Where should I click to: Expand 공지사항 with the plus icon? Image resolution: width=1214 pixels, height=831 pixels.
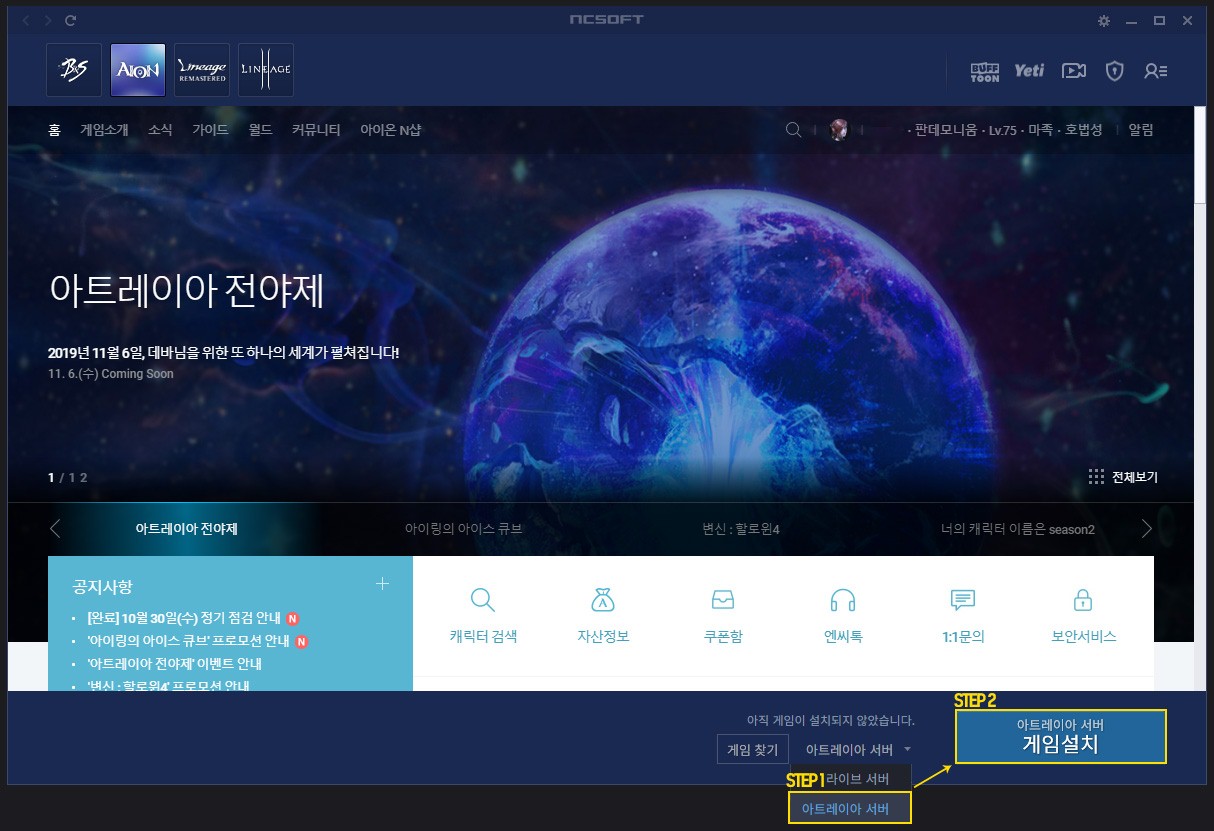(382, 584)
